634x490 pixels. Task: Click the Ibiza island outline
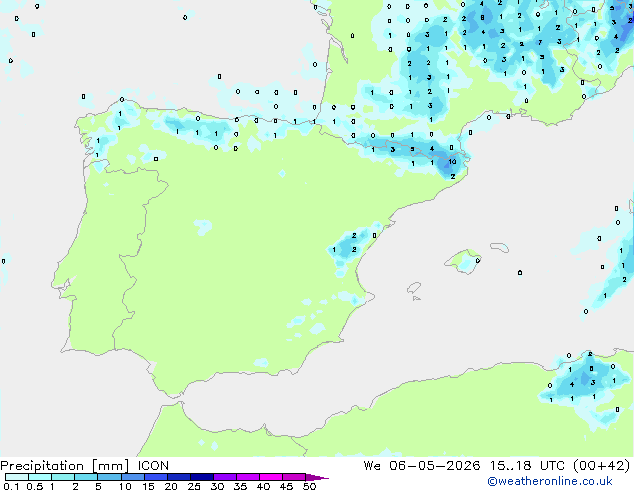click(414, 288)
